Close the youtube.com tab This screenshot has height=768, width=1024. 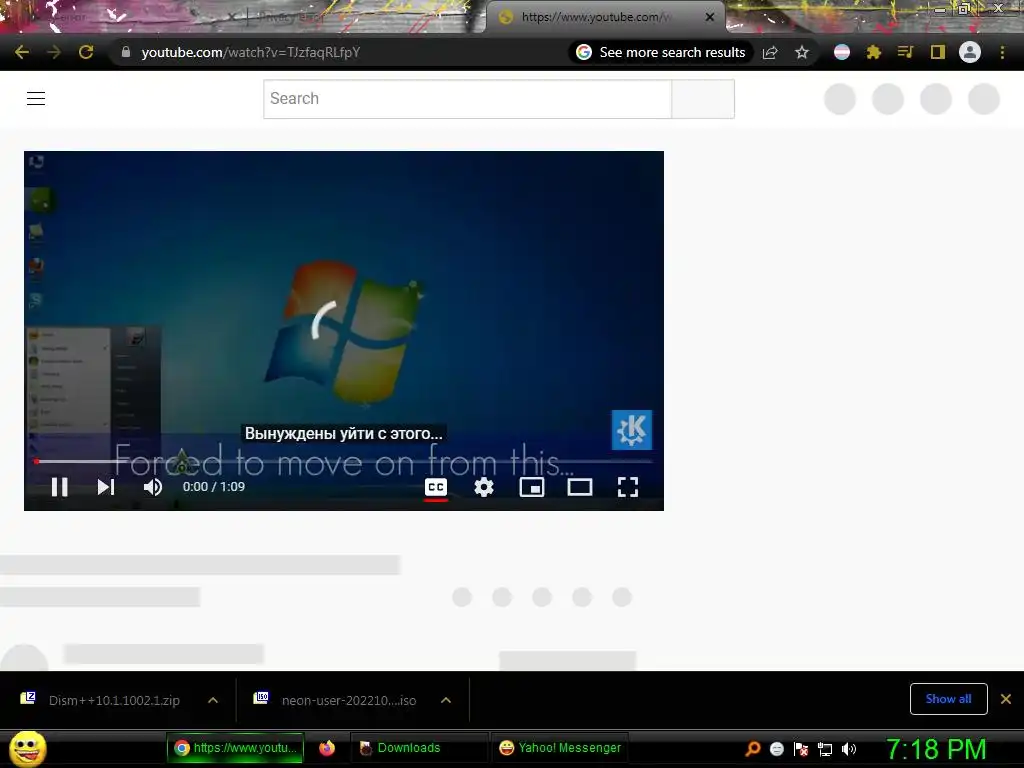[x=710, y=18]
